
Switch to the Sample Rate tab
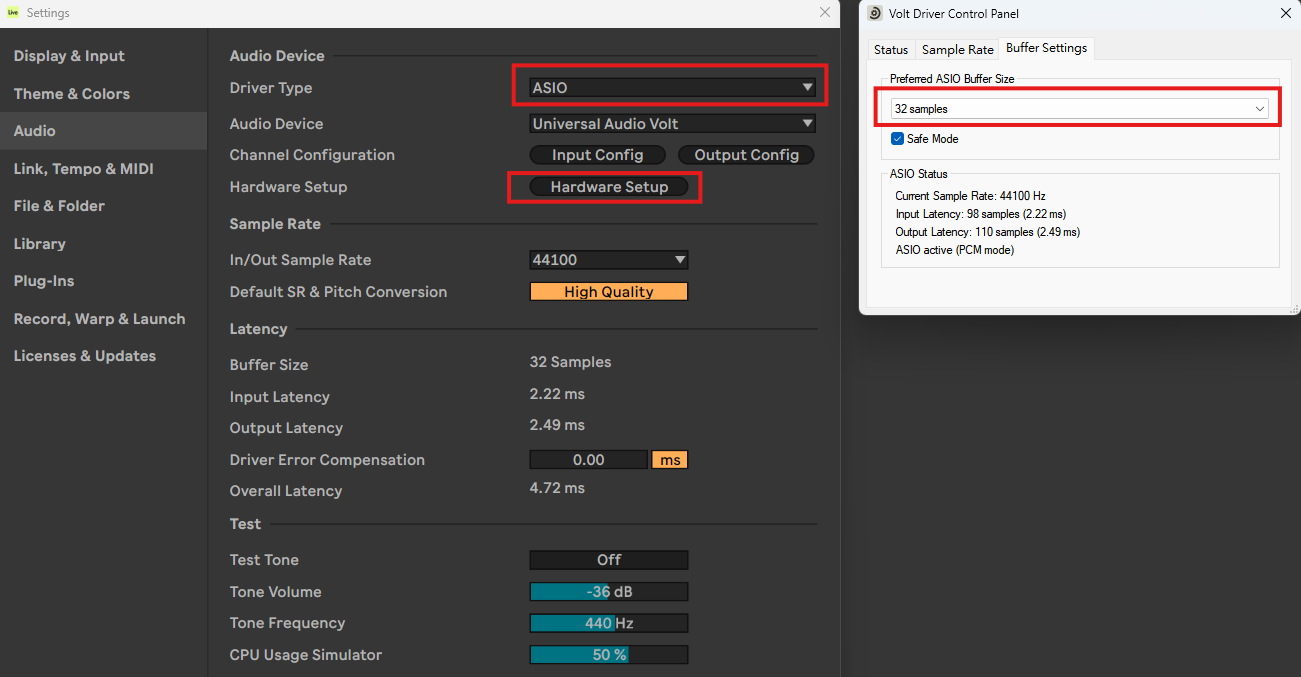(957, 49)
